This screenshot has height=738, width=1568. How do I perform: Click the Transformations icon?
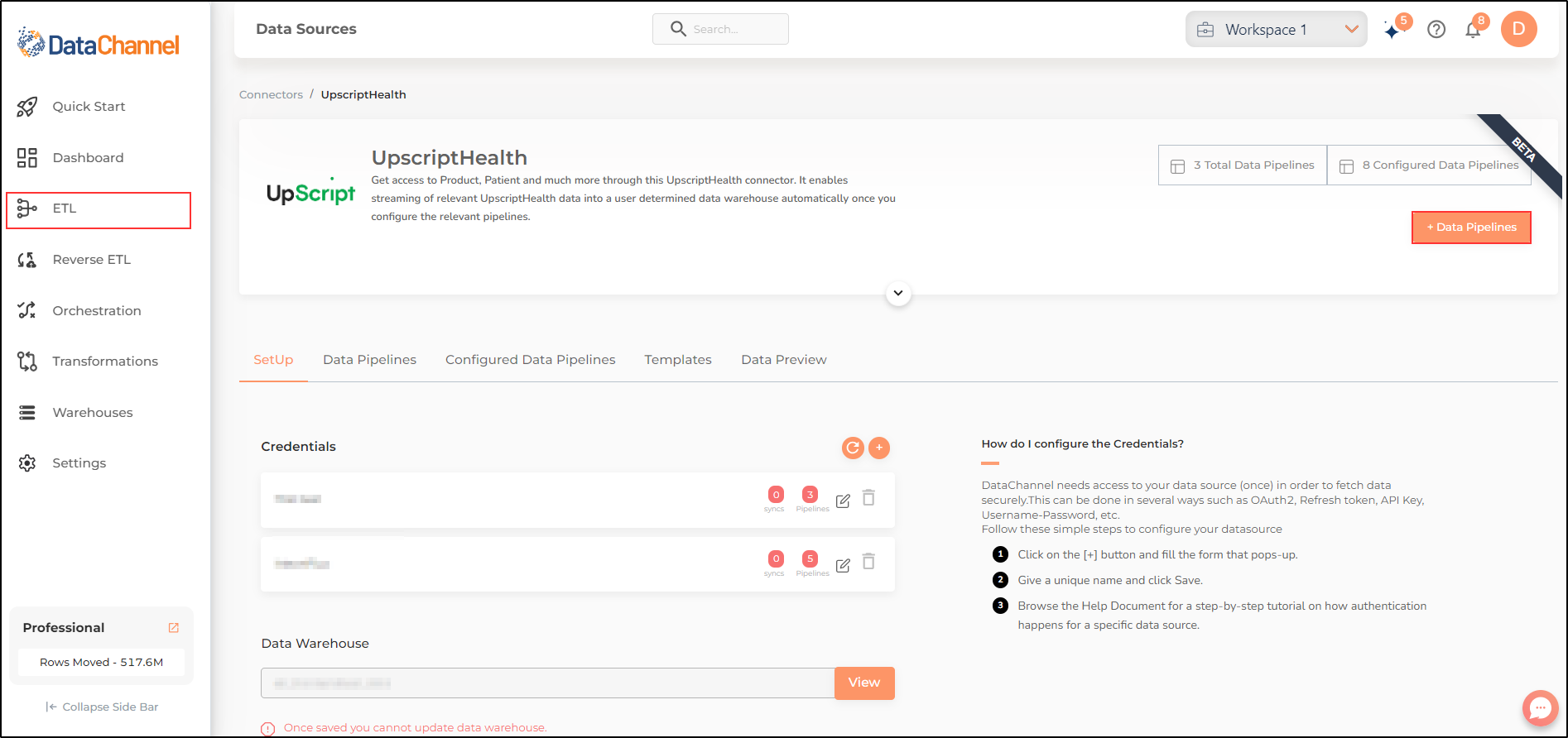pyautogui.click(x=27, y=362)
